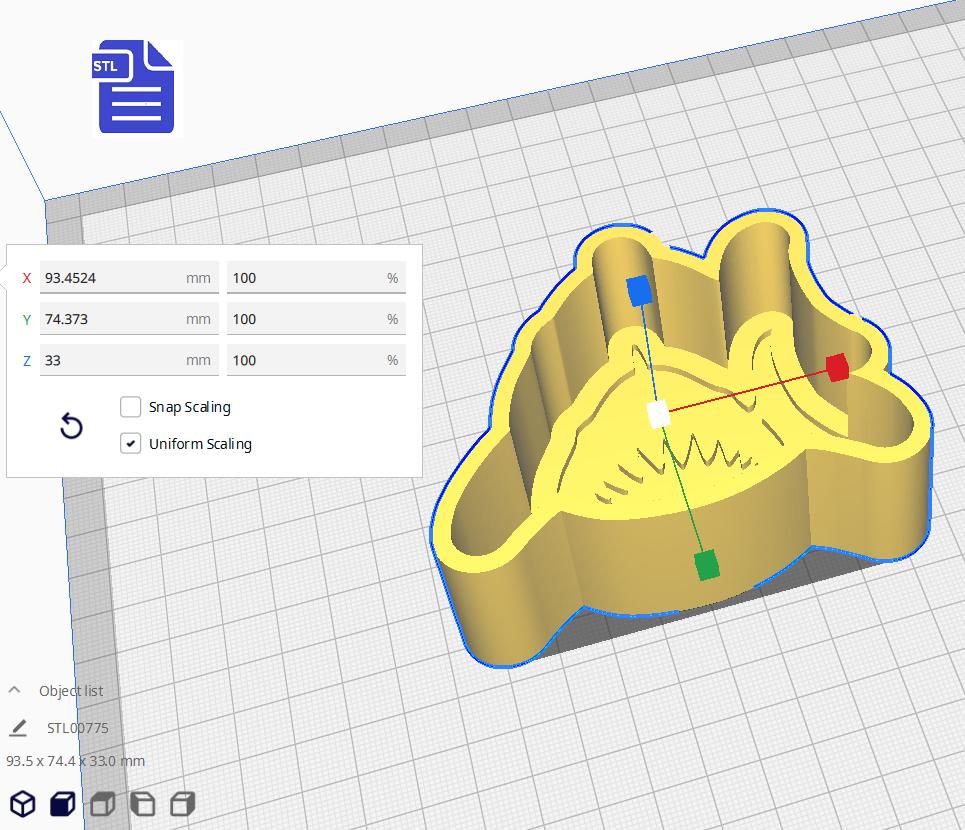Switch to the front view cube
This screenshot has height=830, width=965.
(63, 804)
